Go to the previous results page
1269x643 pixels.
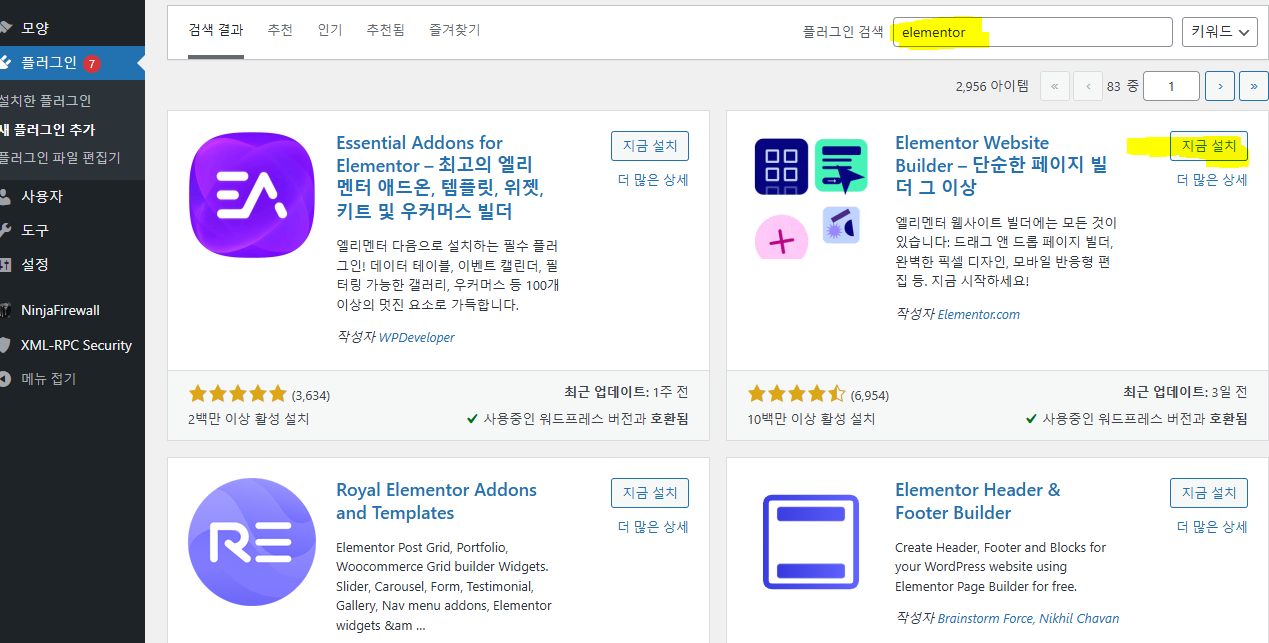1088,86
